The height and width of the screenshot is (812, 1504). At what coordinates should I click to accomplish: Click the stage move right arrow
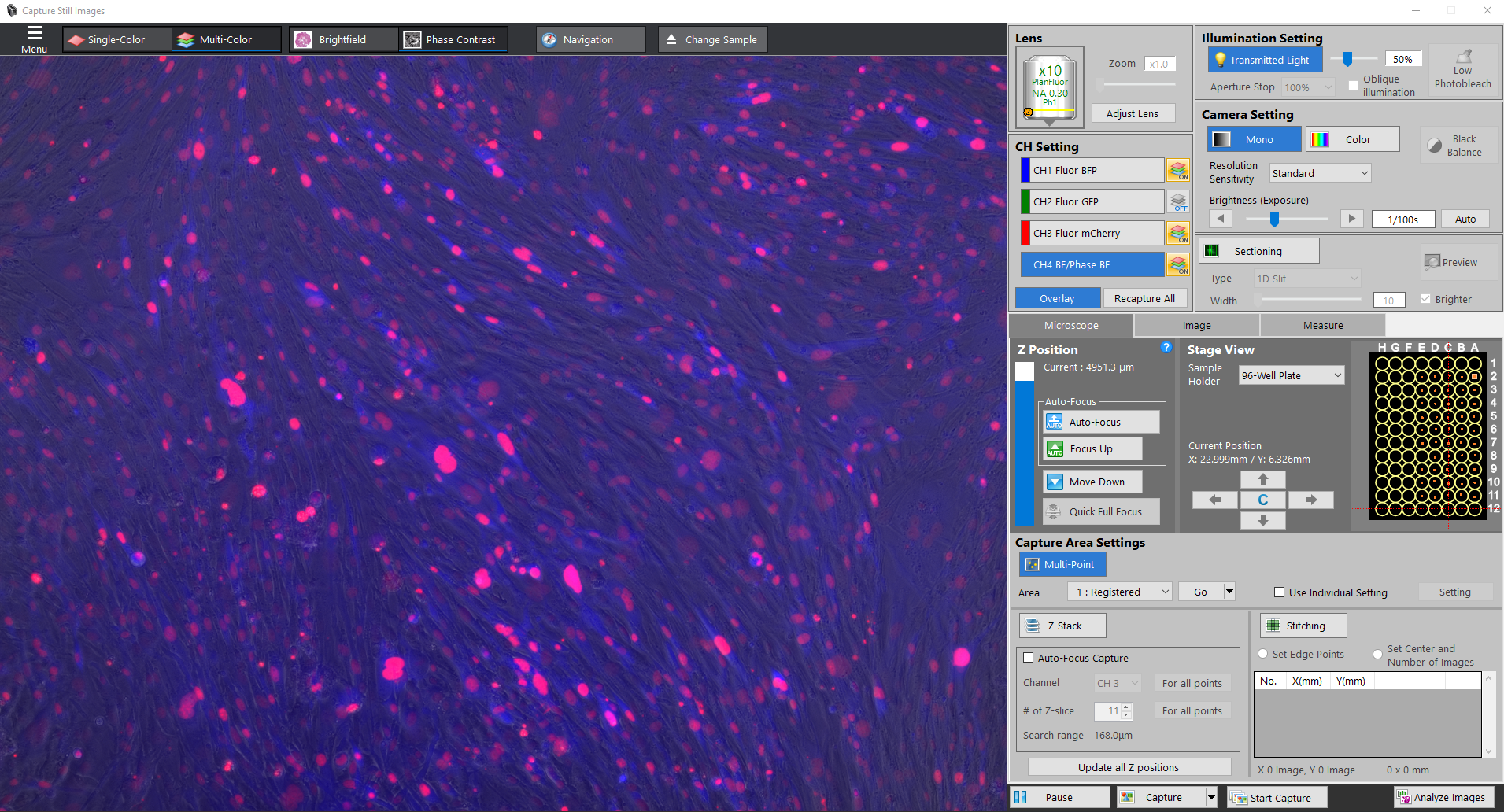[1311, 500]
